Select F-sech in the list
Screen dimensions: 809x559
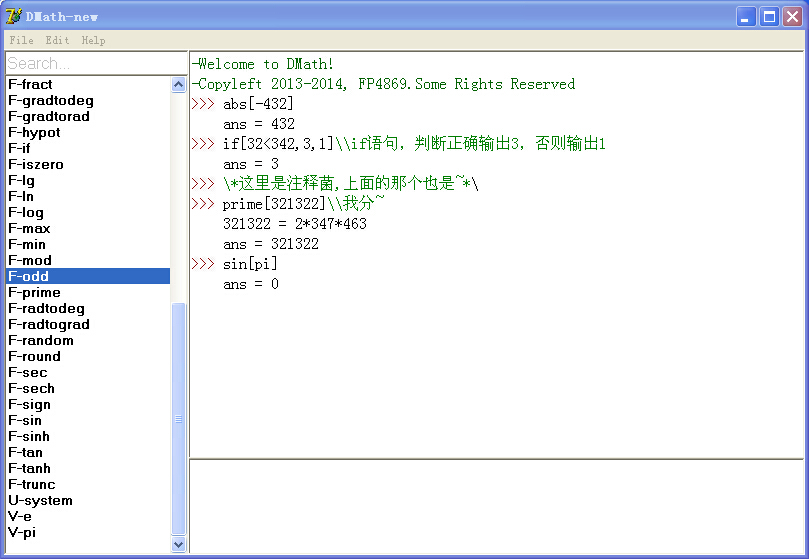[x=88, y=388]
